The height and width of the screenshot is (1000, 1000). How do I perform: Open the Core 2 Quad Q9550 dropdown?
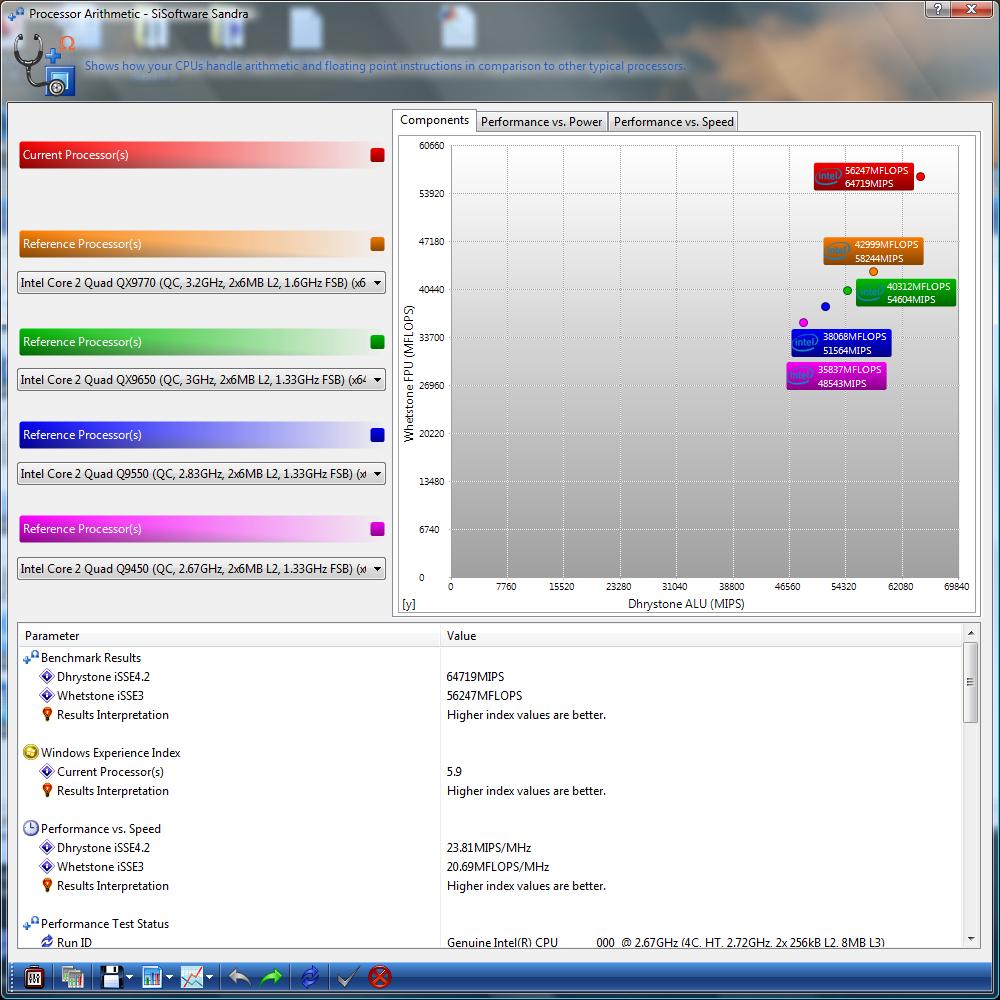point(202,473)
